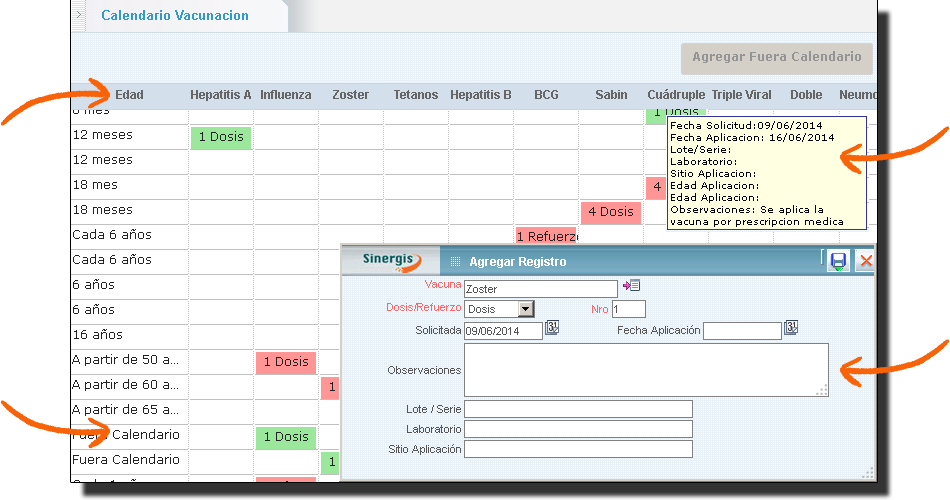Image resolution: width=950 pixels, height=500 pixels.
Task: Select the green 1 Dosis cell under Hepatitis A
Action: (x=221, y=137)
